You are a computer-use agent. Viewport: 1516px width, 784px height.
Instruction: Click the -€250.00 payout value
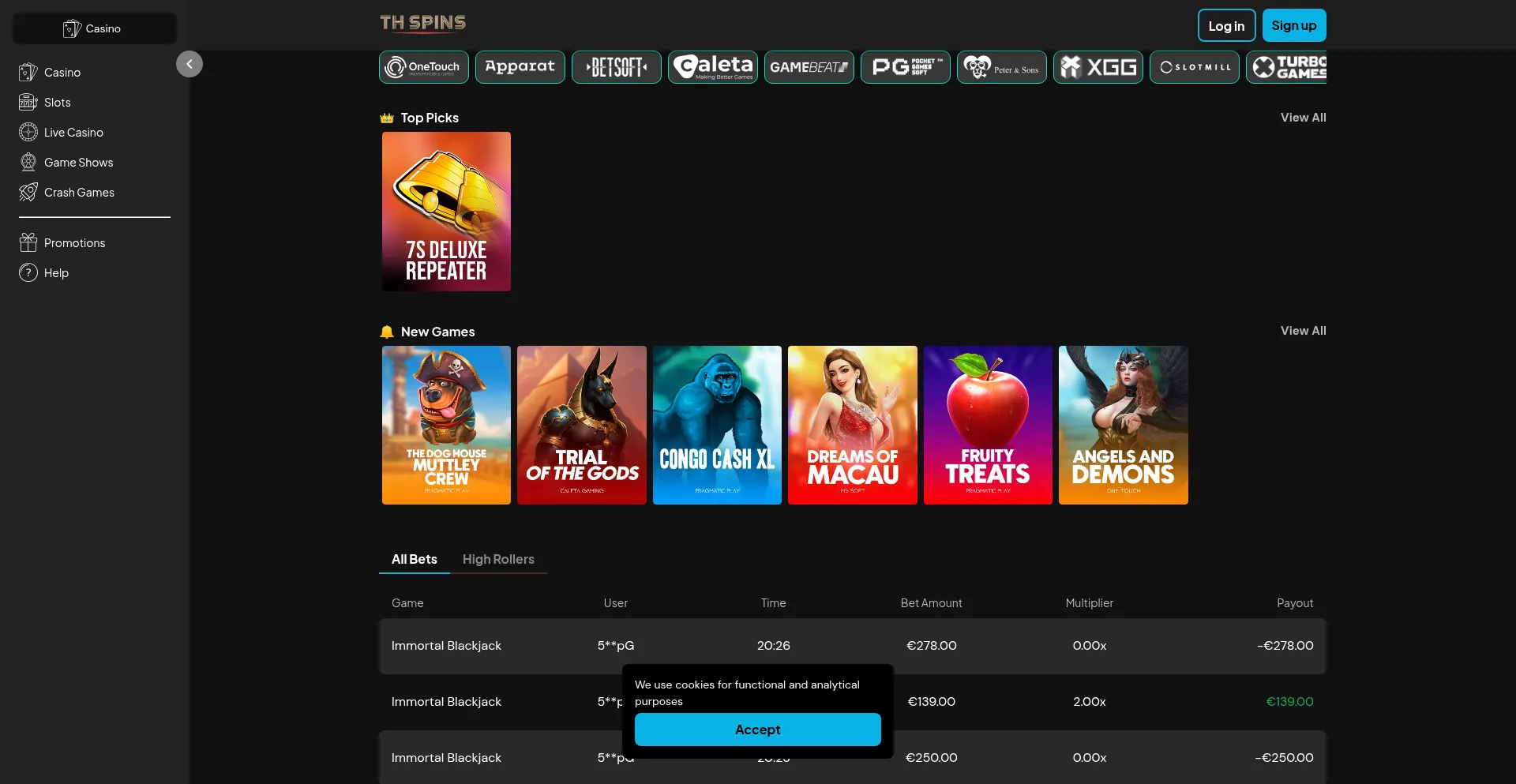1285,758
